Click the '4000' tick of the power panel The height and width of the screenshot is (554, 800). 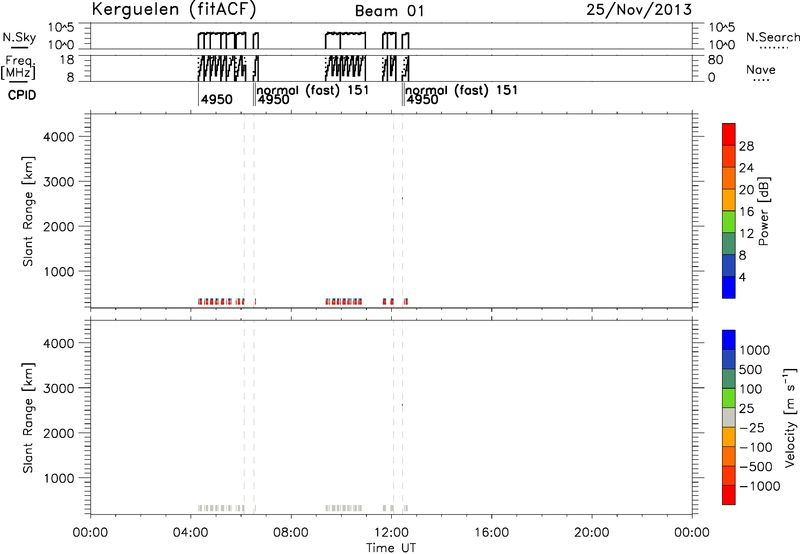point(59,137)
